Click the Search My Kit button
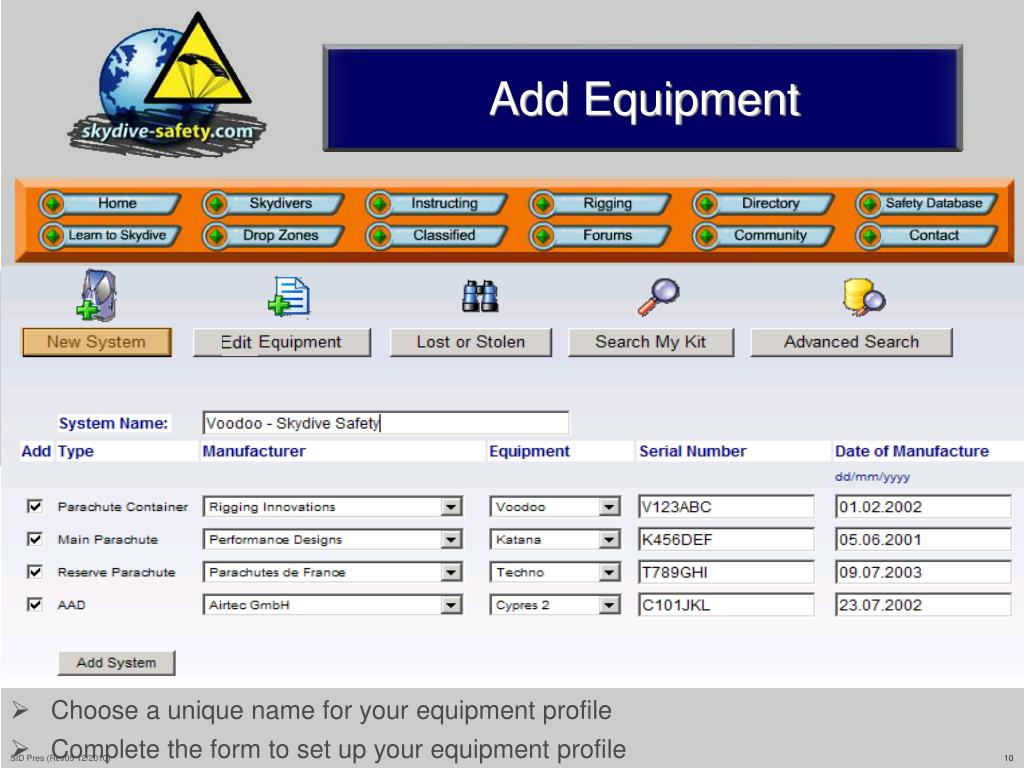The image size is (1024, 768). pos(651,342)
